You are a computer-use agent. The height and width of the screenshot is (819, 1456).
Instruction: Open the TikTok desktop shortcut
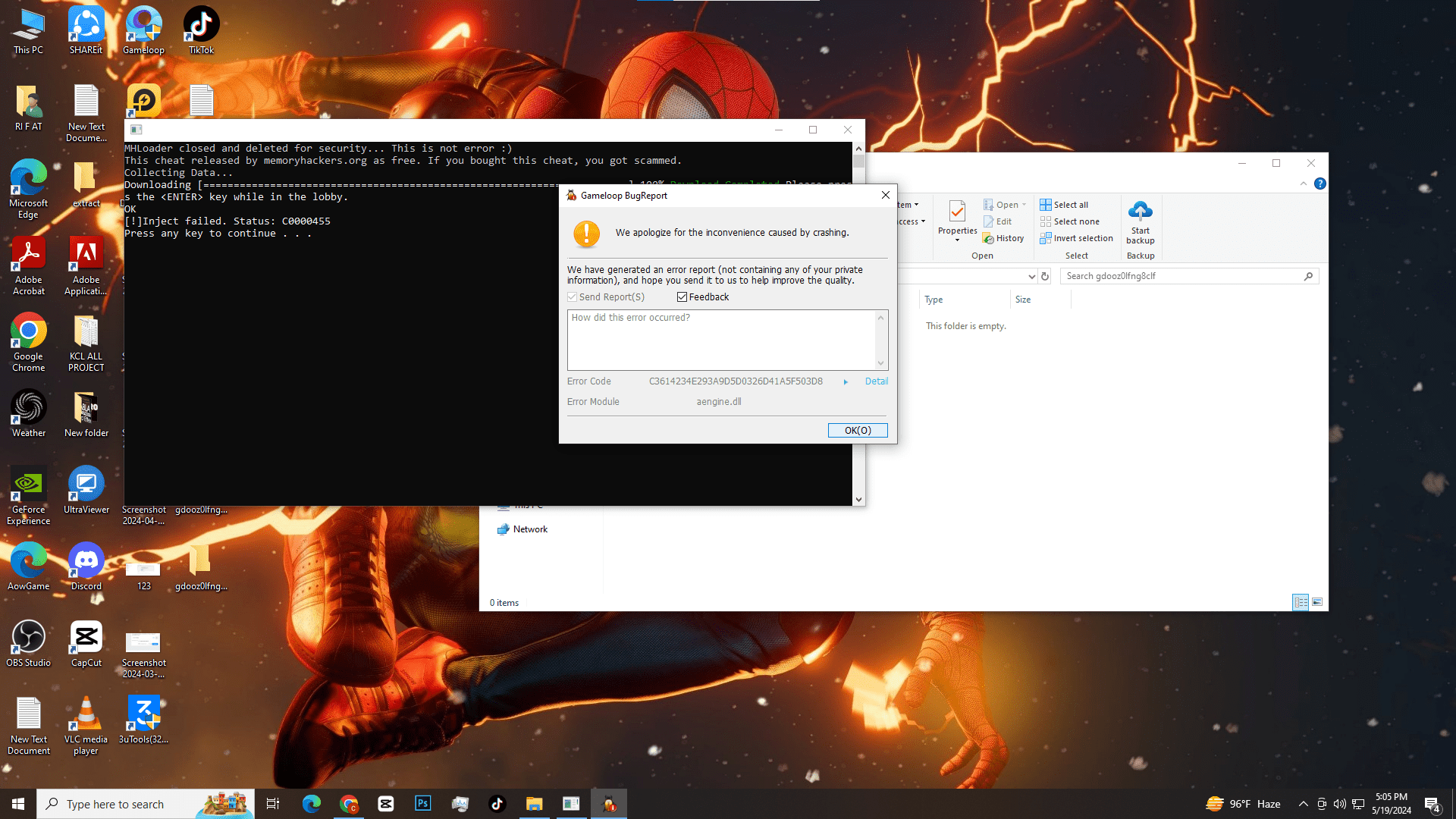pyautogui.click(x=201, y=30)
